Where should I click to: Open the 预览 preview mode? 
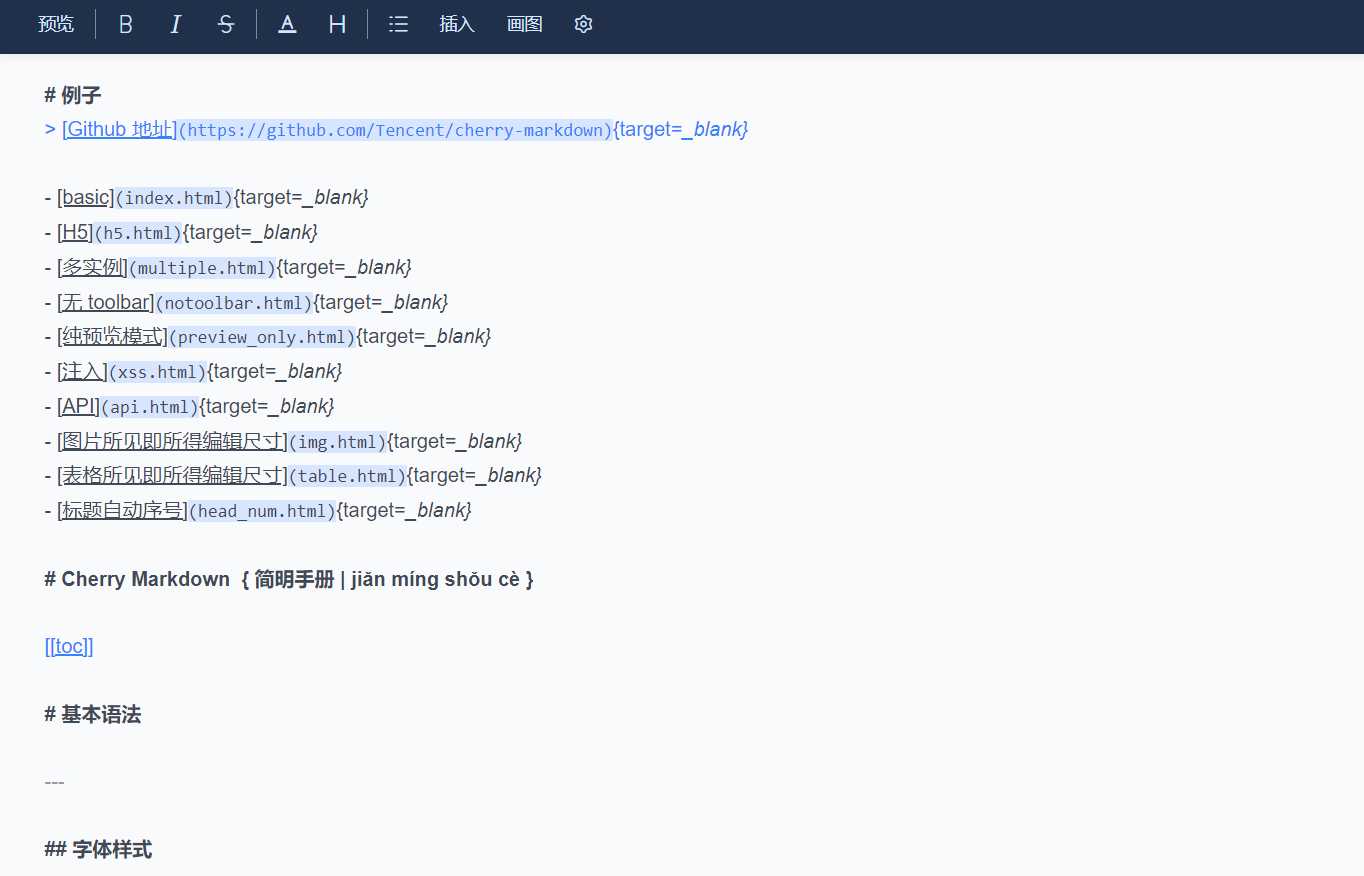click(x=56, y=24)
